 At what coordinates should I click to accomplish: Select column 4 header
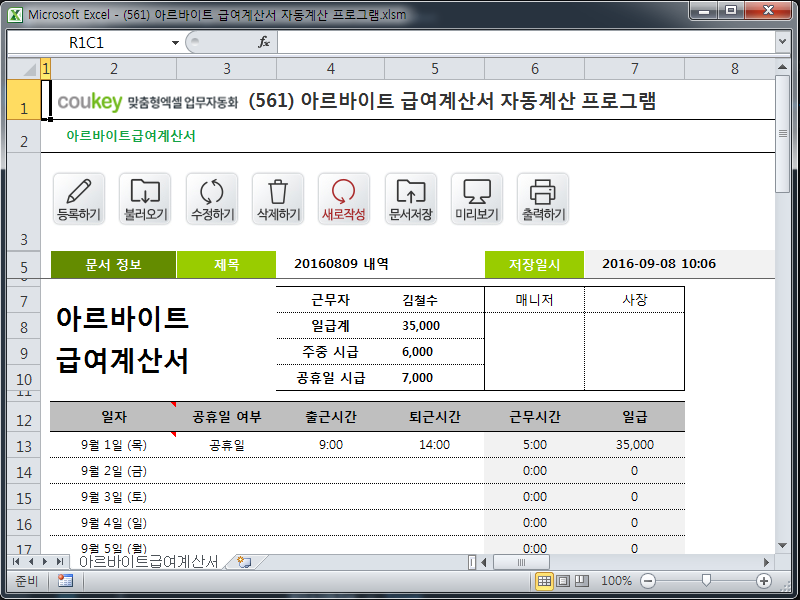click(x=331, y=68)
